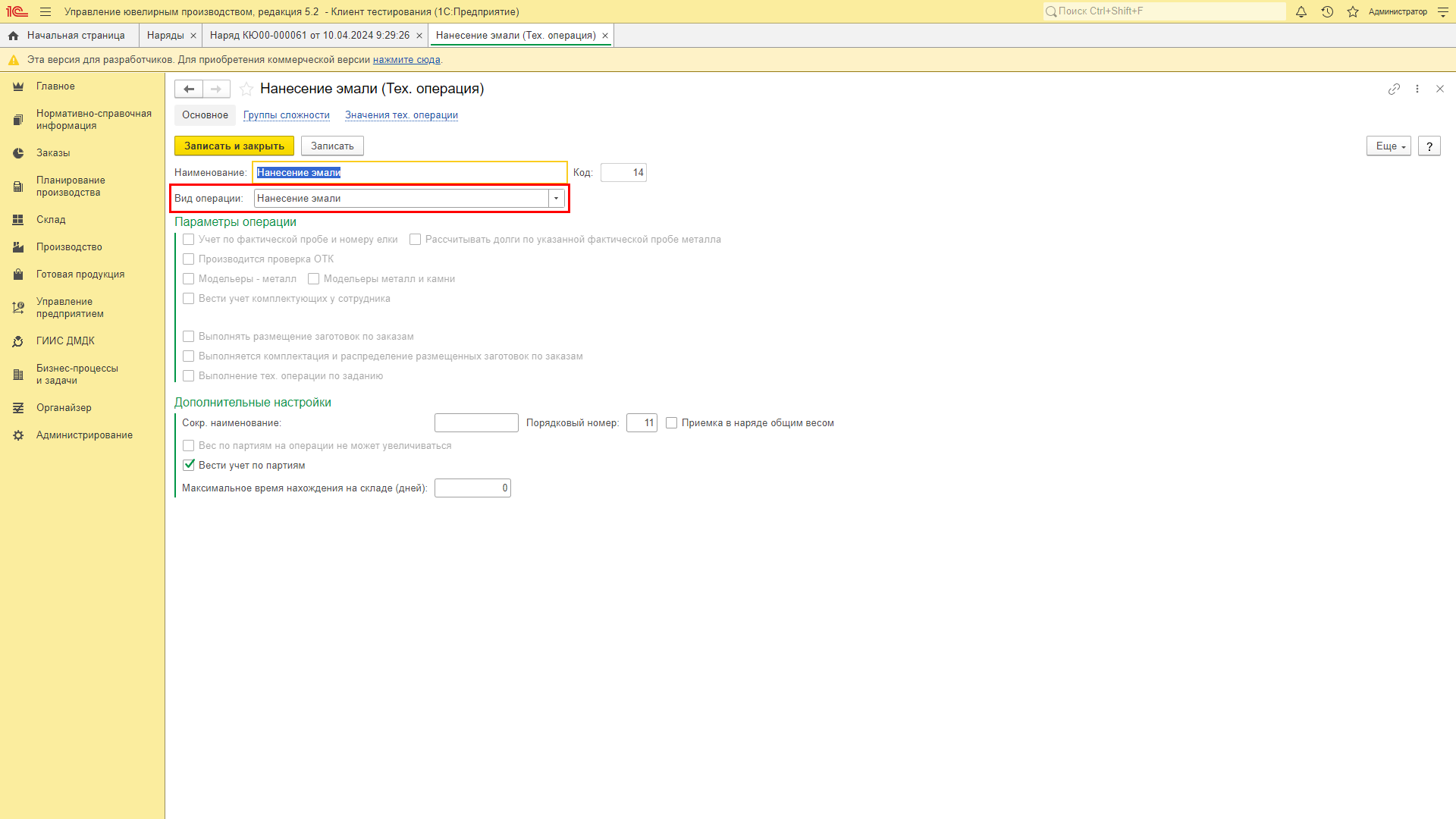
Task: Focus the Наименование input field
Action: tap(409, 173)
